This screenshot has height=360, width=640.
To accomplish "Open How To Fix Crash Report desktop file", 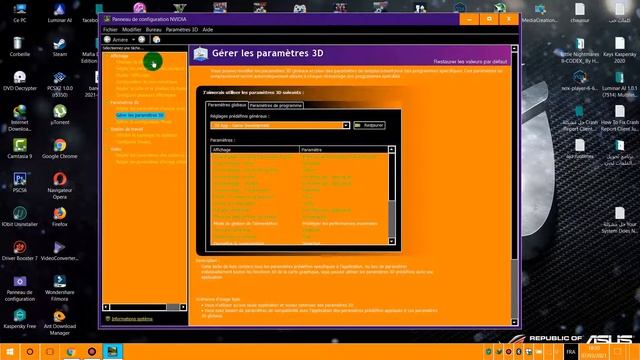I will (x=620, y=118).
